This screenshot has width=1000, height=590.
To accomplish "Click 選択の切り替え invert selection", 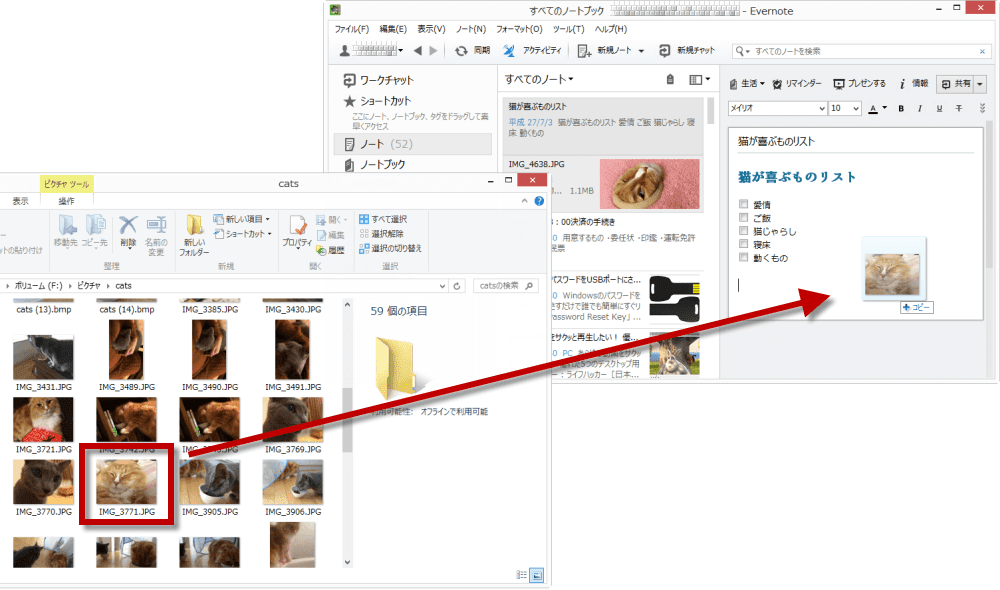I will [x=390, y=248].
